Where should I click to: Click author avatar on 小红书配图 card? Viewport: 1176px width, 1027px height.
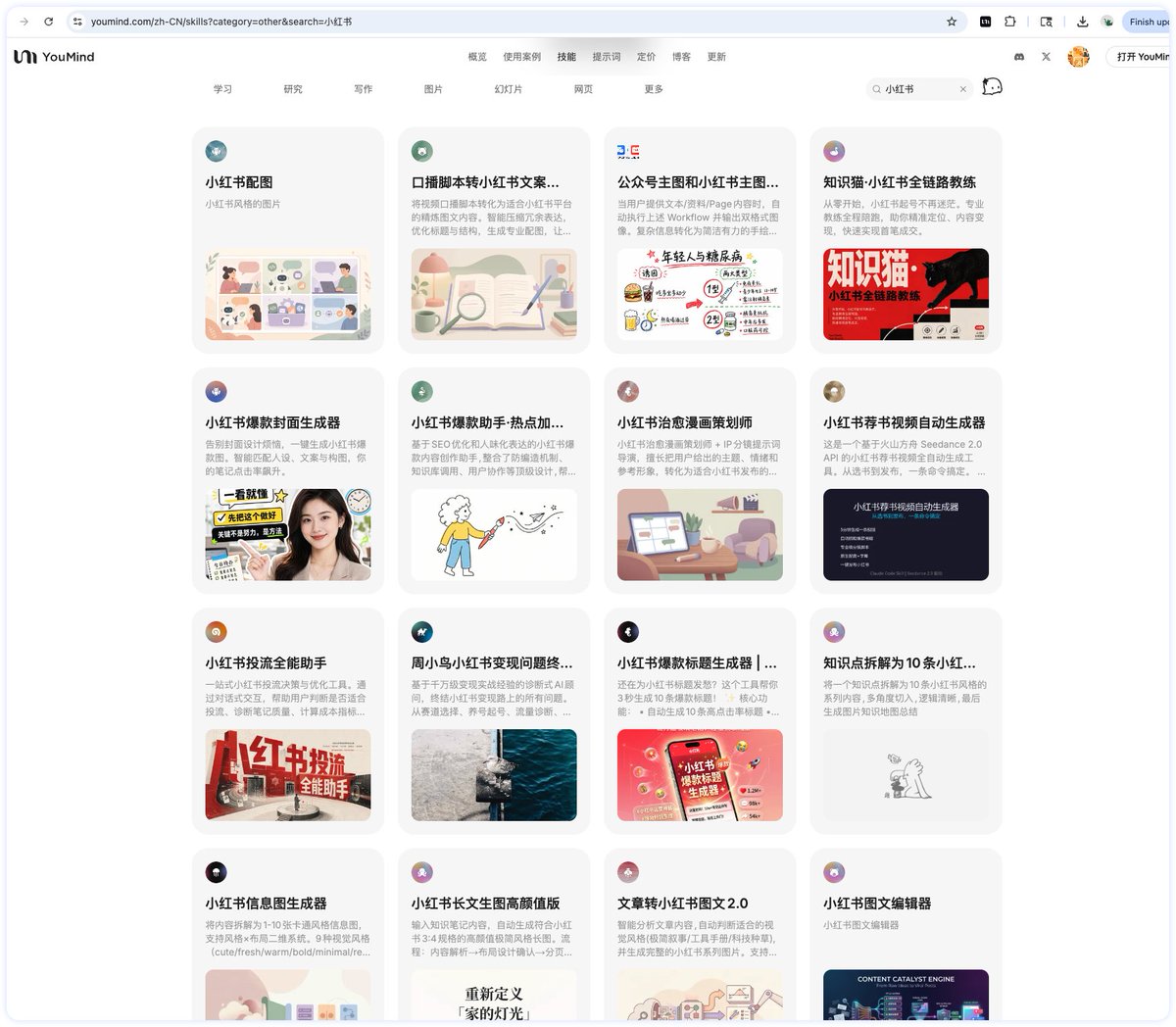(216, 151)
